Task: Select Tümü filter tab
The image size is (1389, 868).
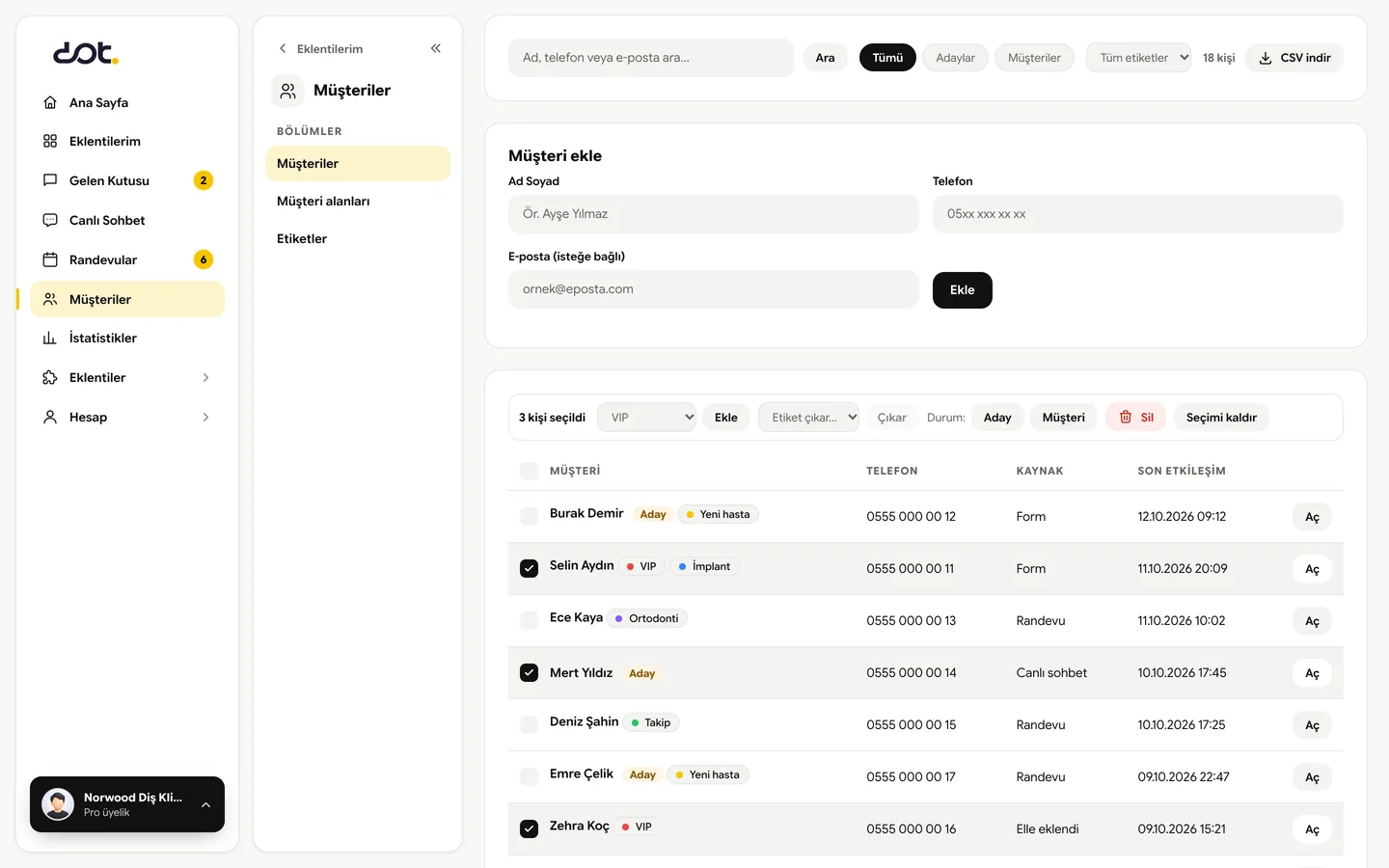Action: click(887, 58)
